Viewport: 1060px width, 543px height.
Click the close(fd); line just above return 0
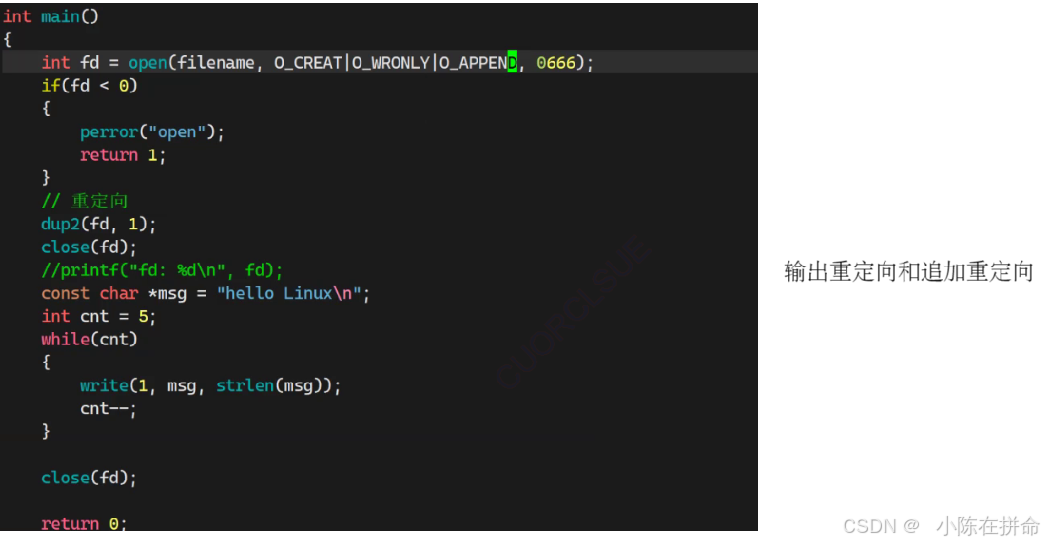(89, 478)
